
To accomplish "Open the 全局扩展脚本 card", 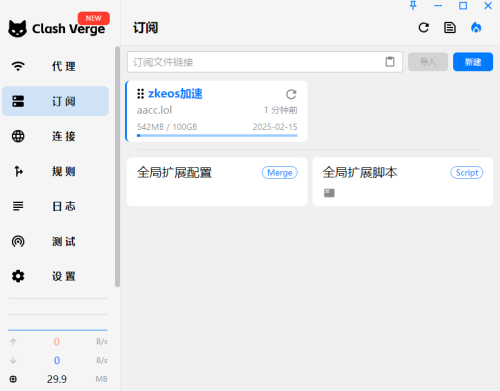I will [x=403, y=182].
